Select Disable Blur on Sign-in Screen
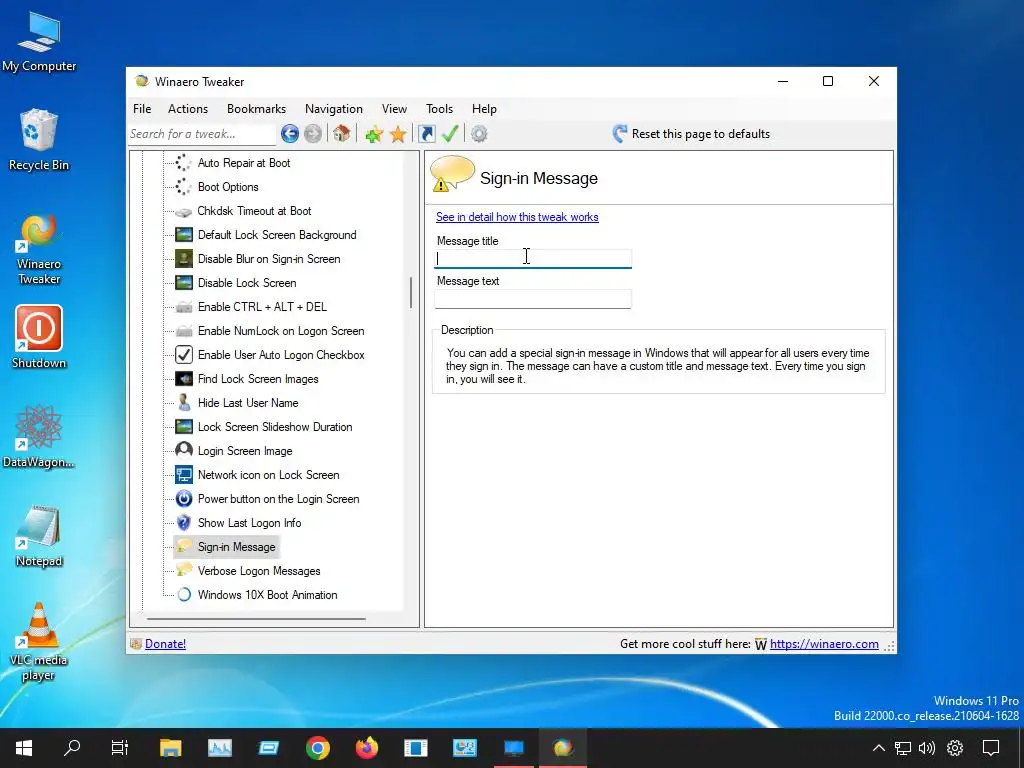The image size is (1024, 768). tap(269, 259)
